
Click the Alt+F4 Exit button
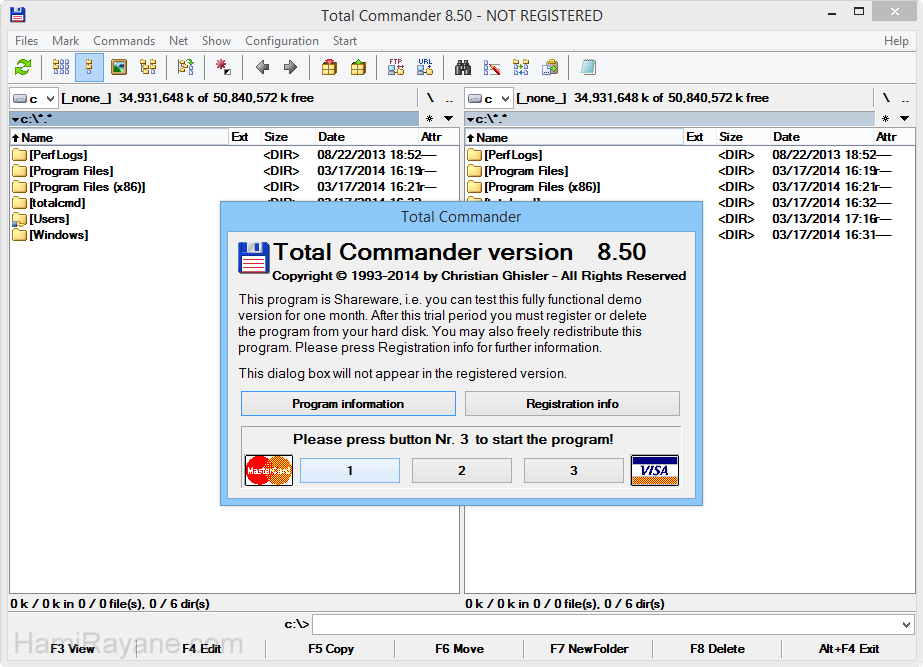pos(848,649)
